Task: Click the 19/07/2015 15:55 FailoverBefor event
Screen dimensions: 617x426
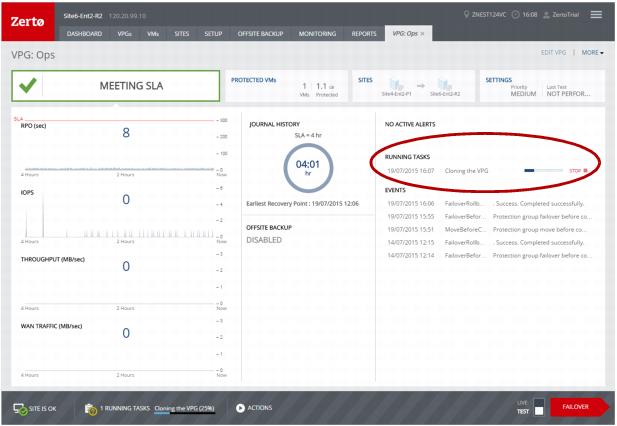Action: pos(488,217)
